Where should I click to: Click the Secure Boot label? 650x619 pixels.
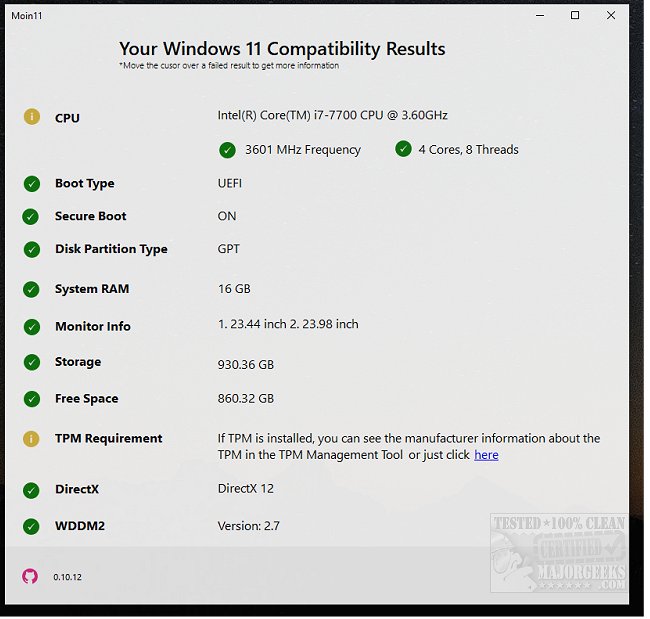point(90,216)
